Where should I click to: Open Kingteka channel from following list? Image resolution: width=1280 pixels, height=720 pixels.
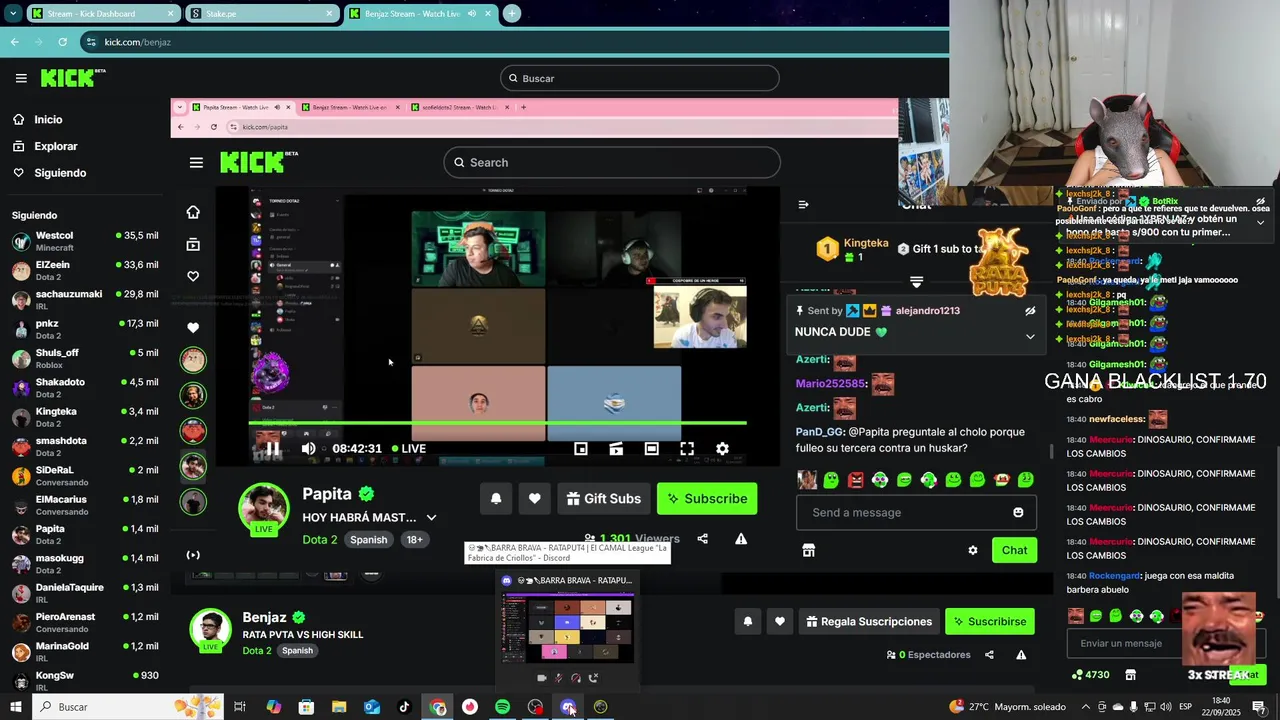pos(85,417)
